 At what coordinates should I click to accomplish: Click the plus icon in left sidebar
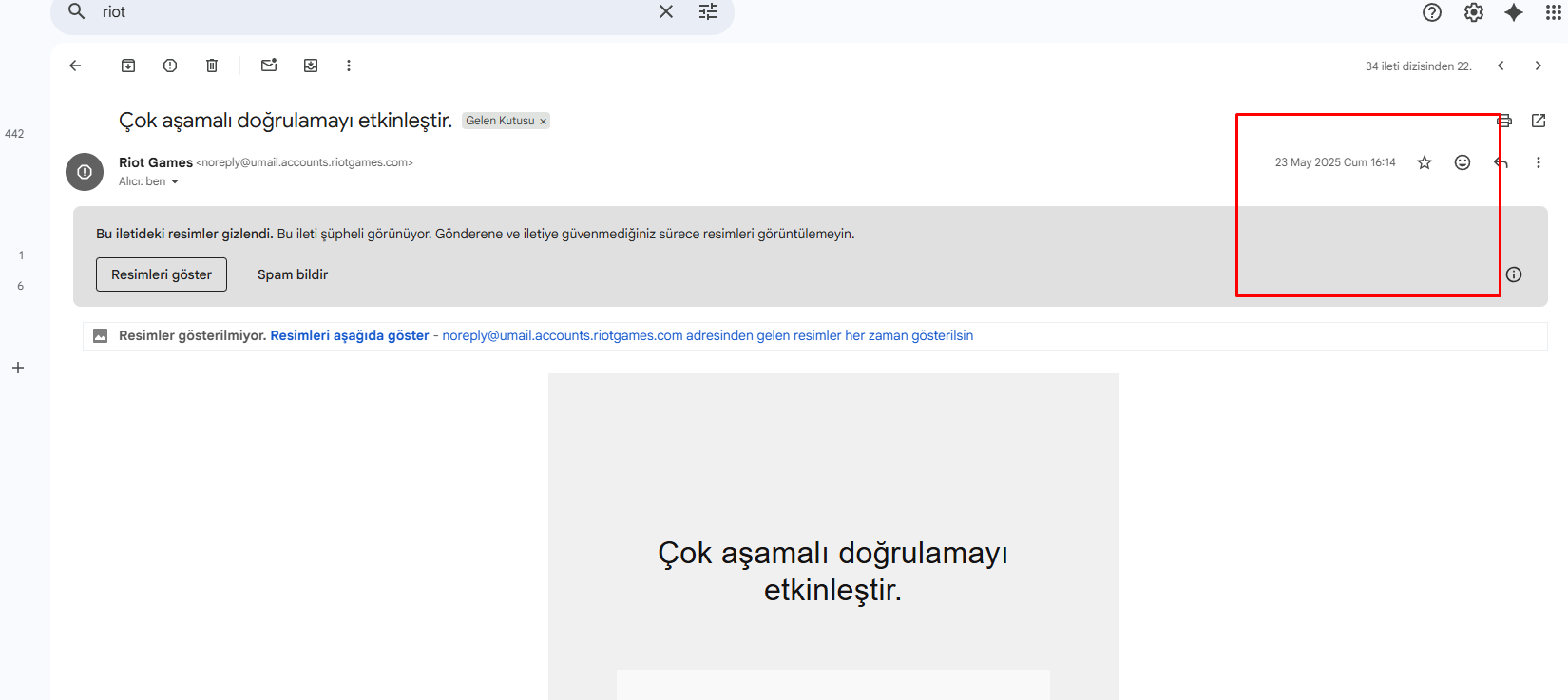(18, 368)
